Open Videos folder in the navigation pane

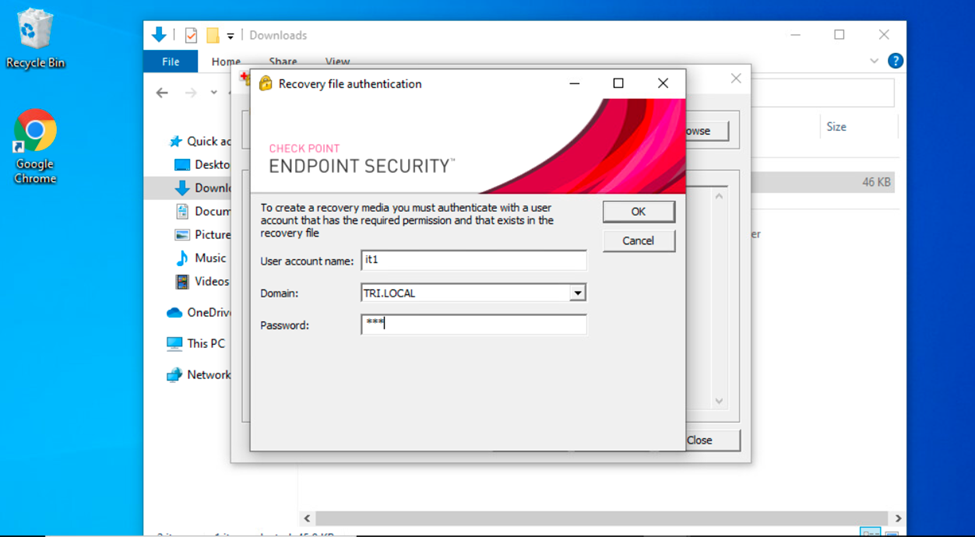pos(202,282)
